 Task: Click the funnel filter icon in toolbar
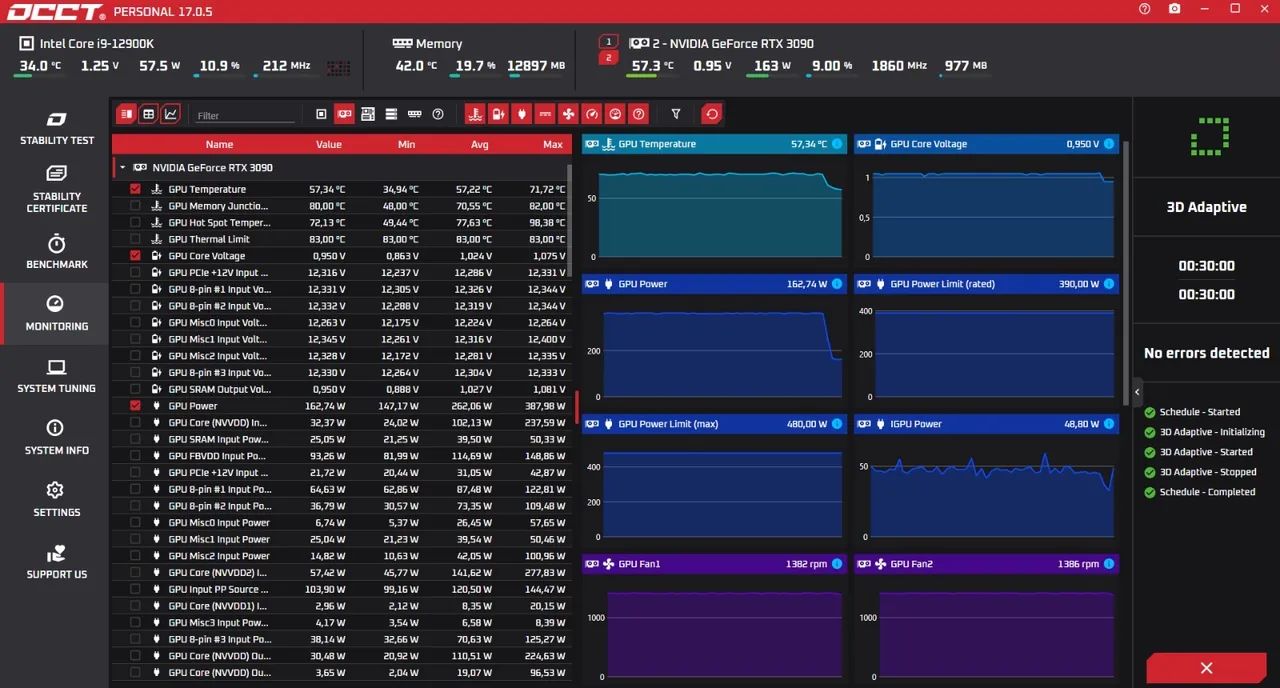(676, 114)
